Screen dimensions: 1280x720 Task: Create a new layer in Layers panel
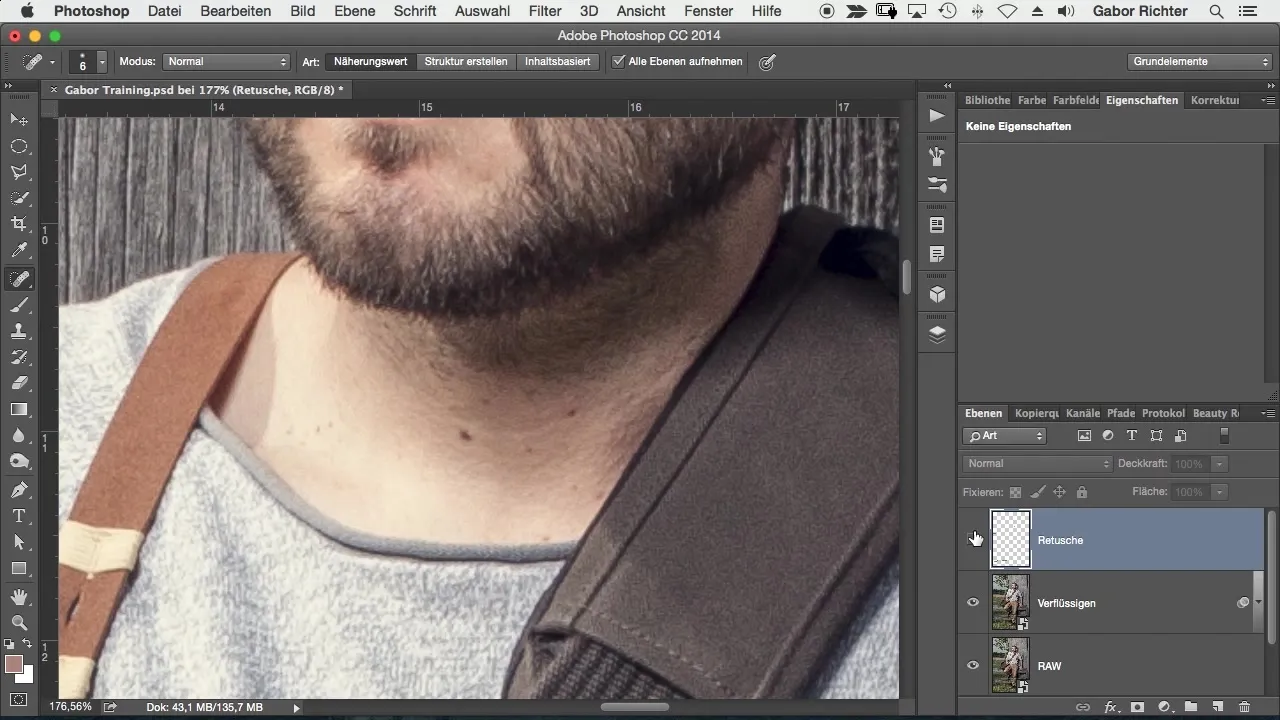click(1218, 707)
